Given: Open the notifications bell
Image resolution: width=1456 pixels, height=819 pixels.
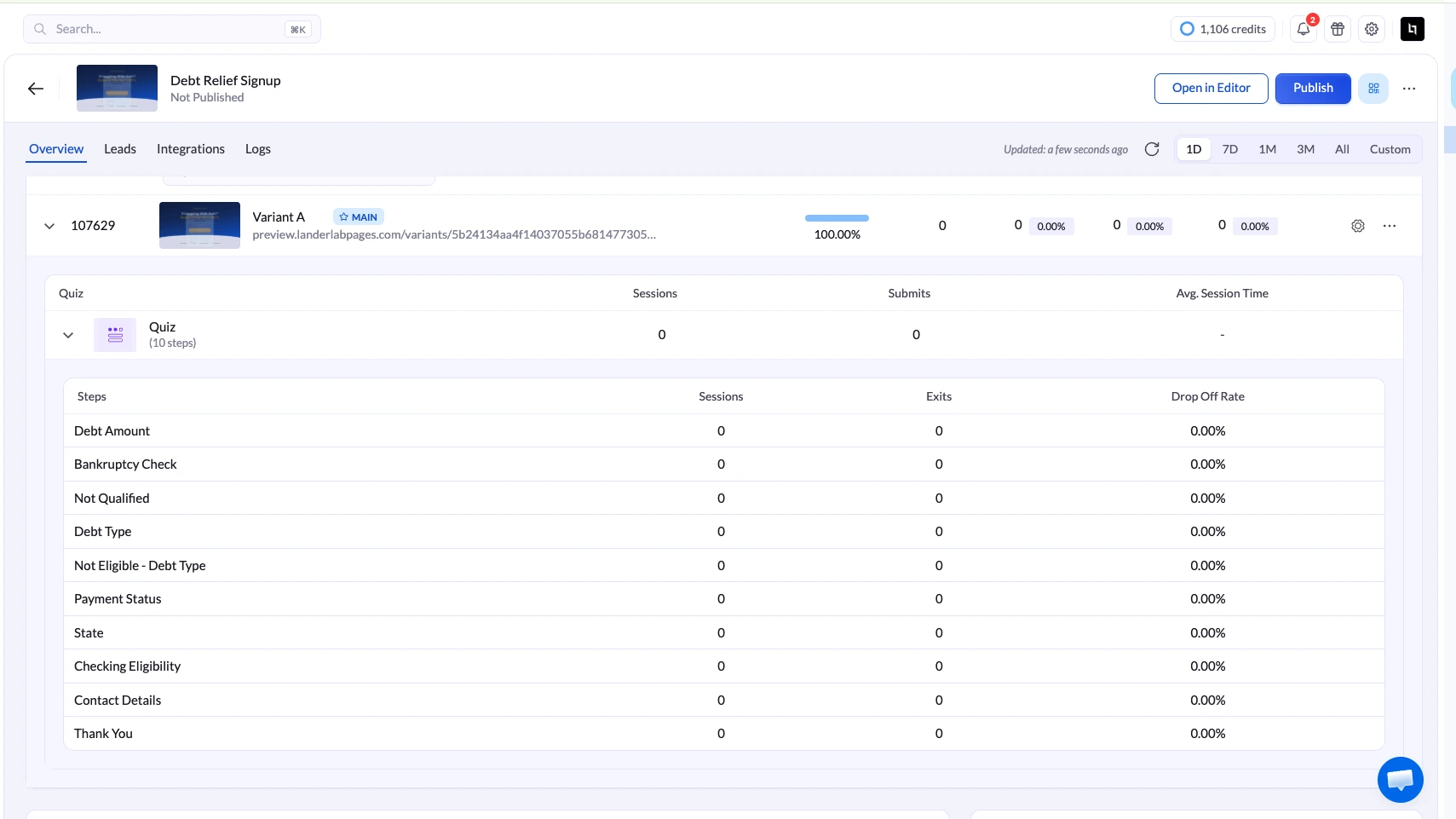Looking at the screenshot, I should tap(1303, 29).
